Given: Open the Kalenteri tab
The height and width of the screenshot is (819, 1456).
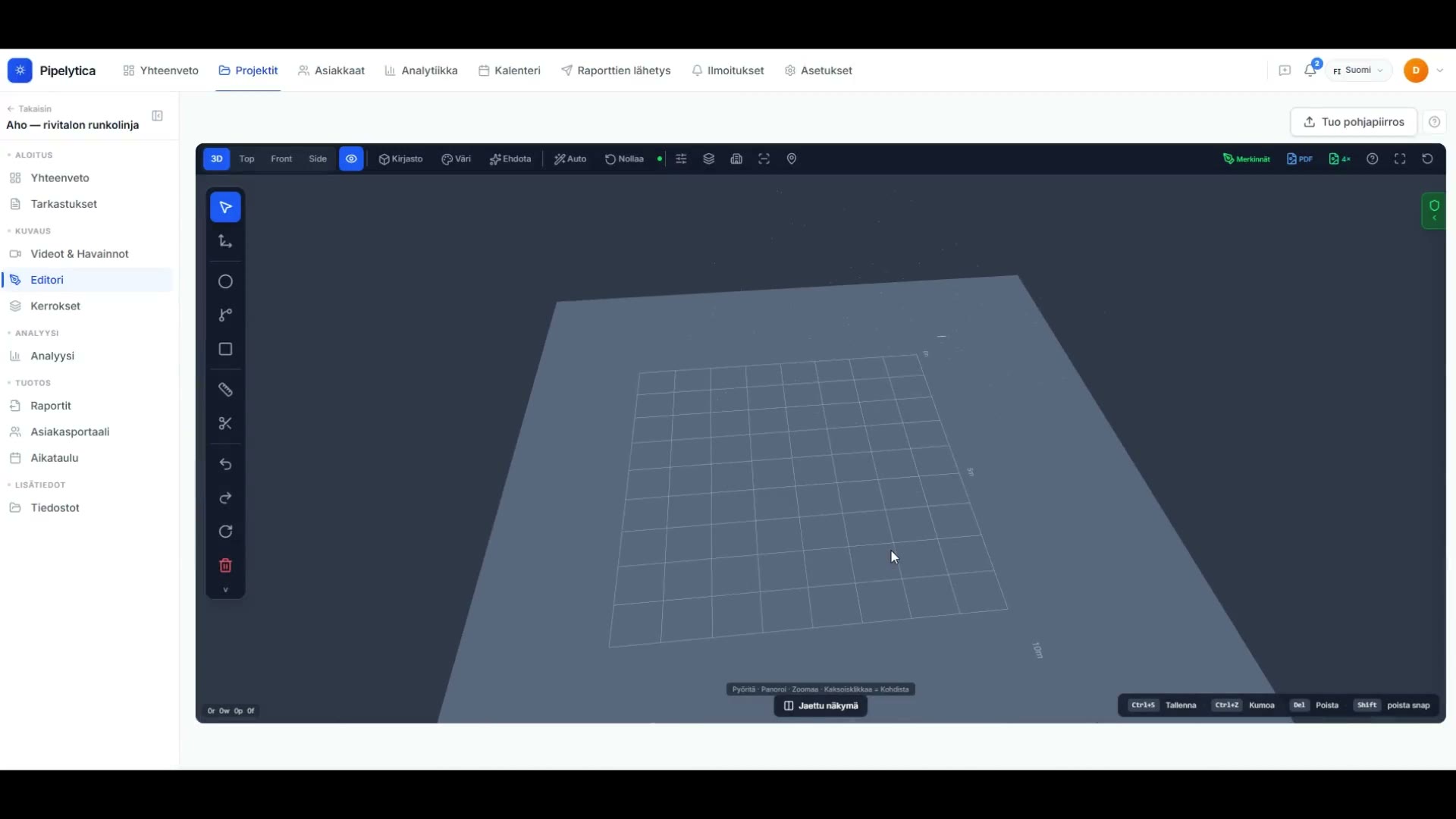Looking at the screenshot, I should point(510,71).
